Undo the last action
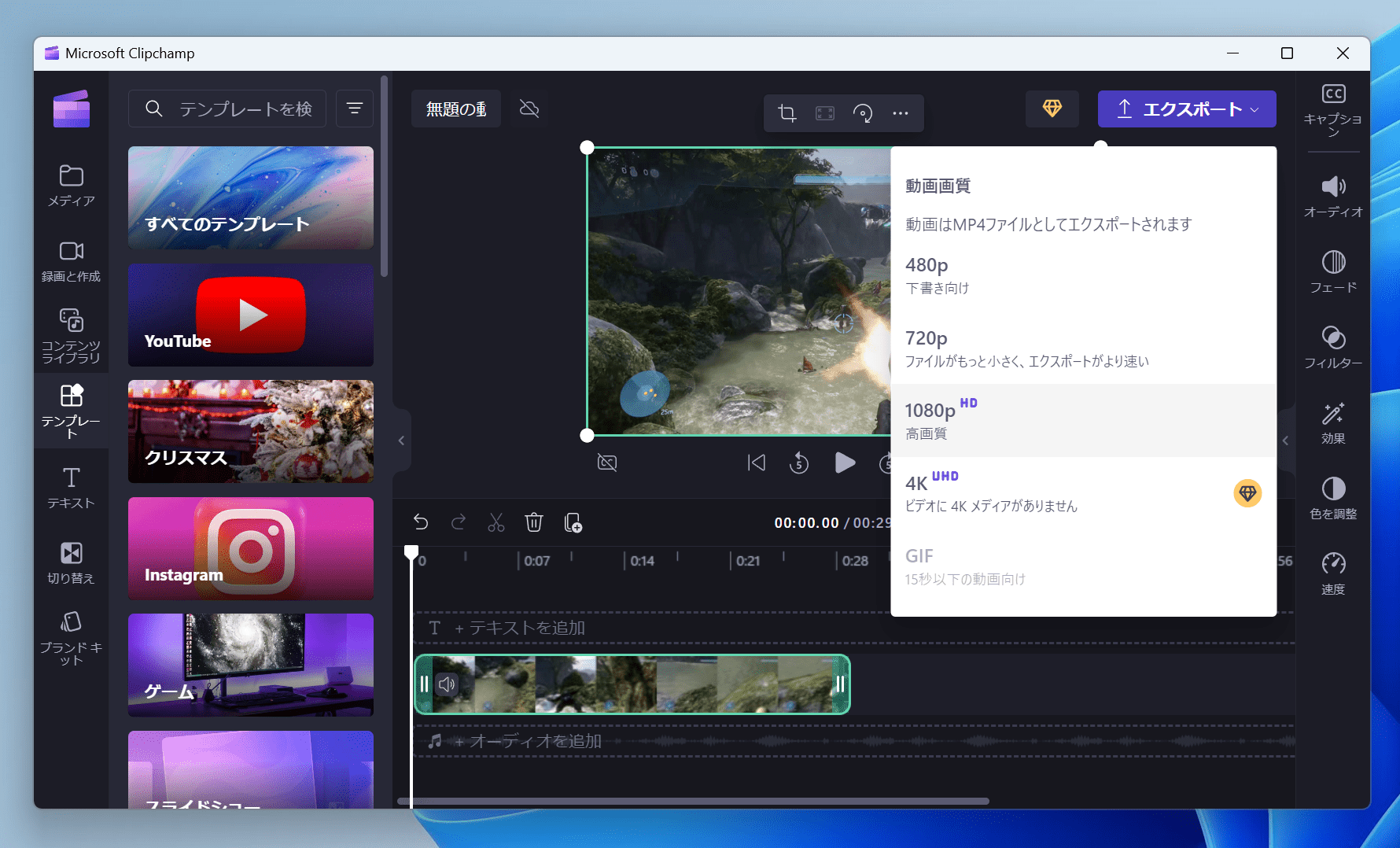 click(x=421, y=522)
